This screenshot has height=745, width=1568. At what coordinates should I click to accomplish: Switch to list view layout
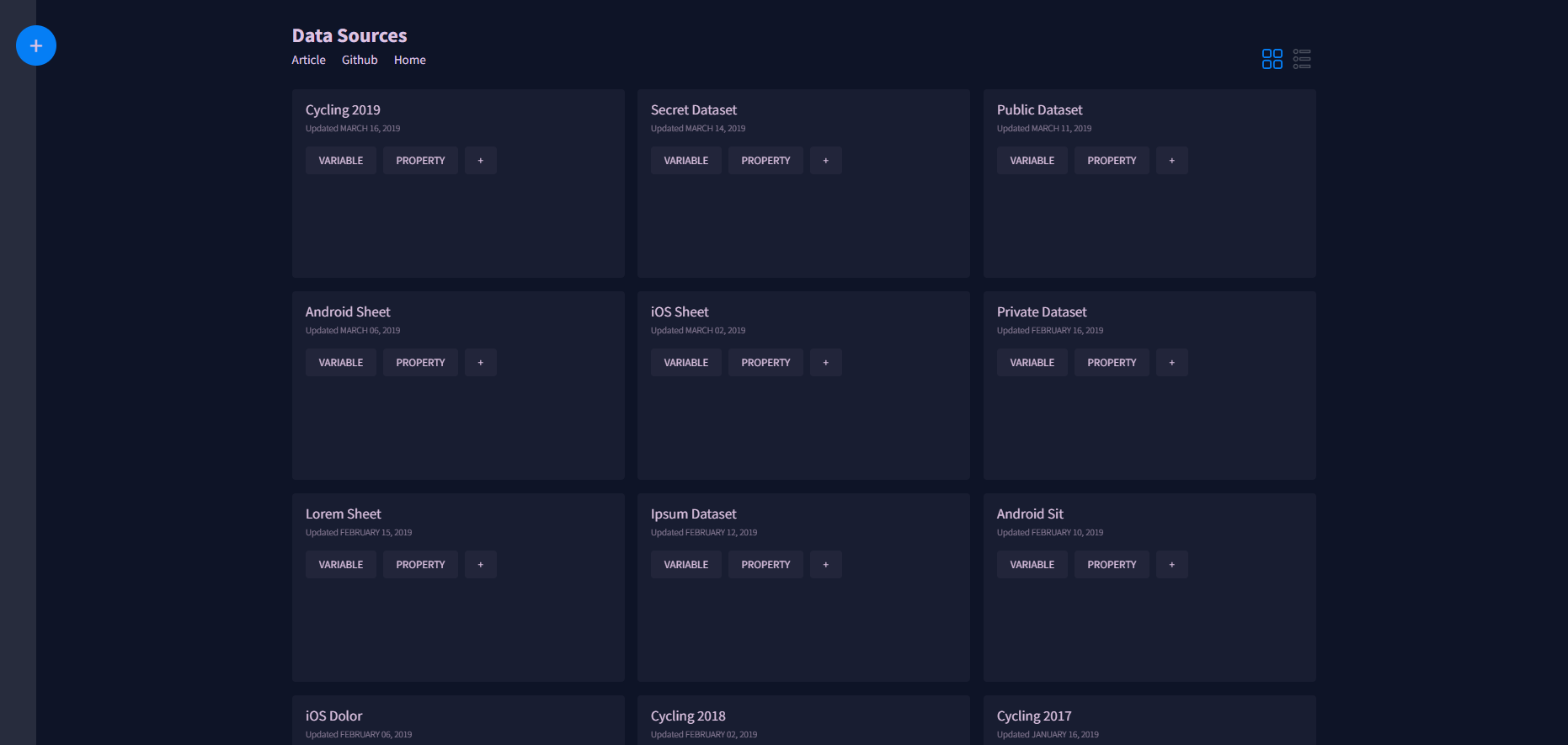pos(1302,59)
